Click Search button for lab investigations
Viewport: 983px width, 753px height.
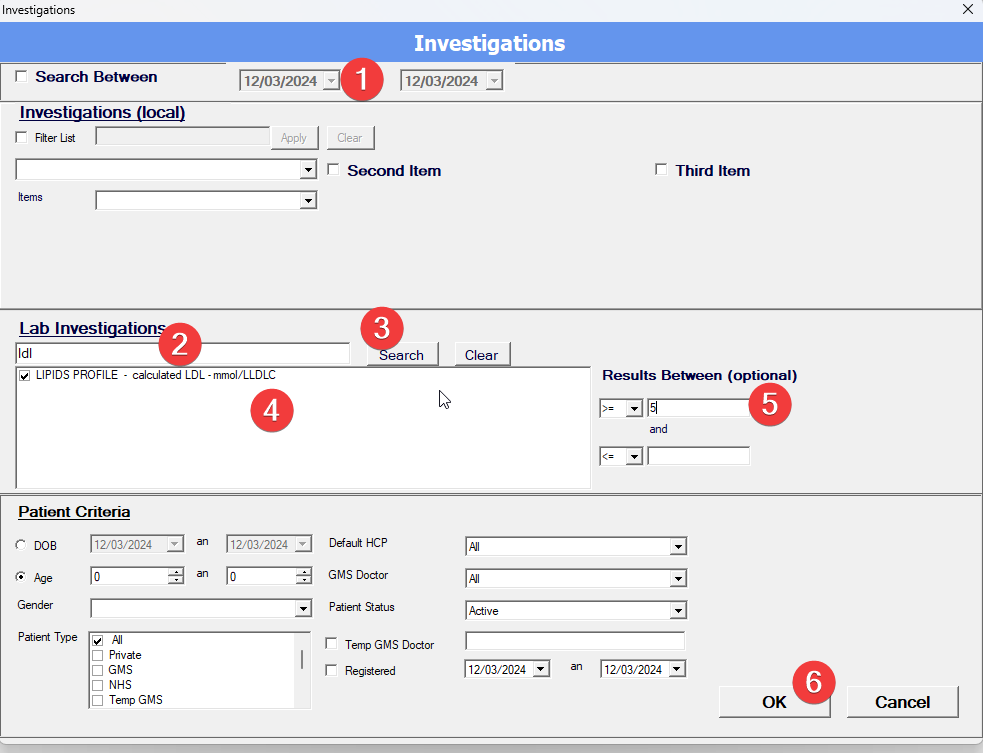401,354
